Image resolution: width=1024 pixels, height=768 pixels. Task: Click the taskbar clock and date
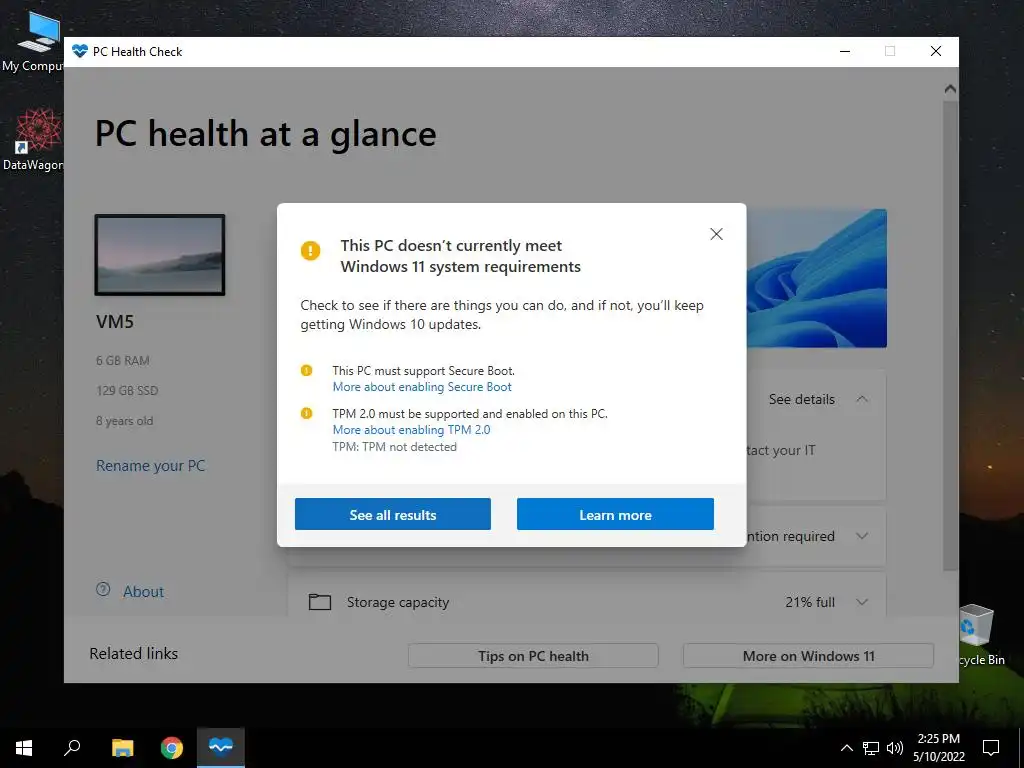click(x=938, y=748)
